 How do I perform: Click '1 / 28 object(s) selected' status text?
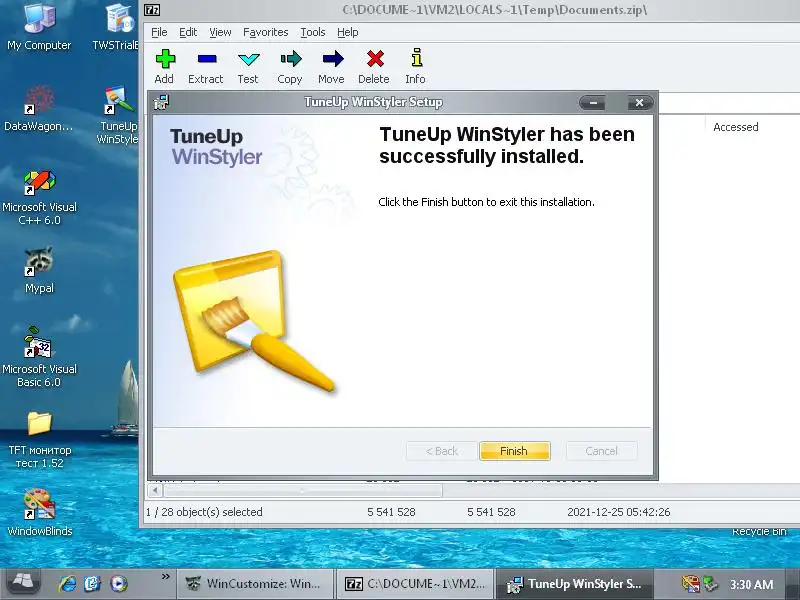point(205,512)
